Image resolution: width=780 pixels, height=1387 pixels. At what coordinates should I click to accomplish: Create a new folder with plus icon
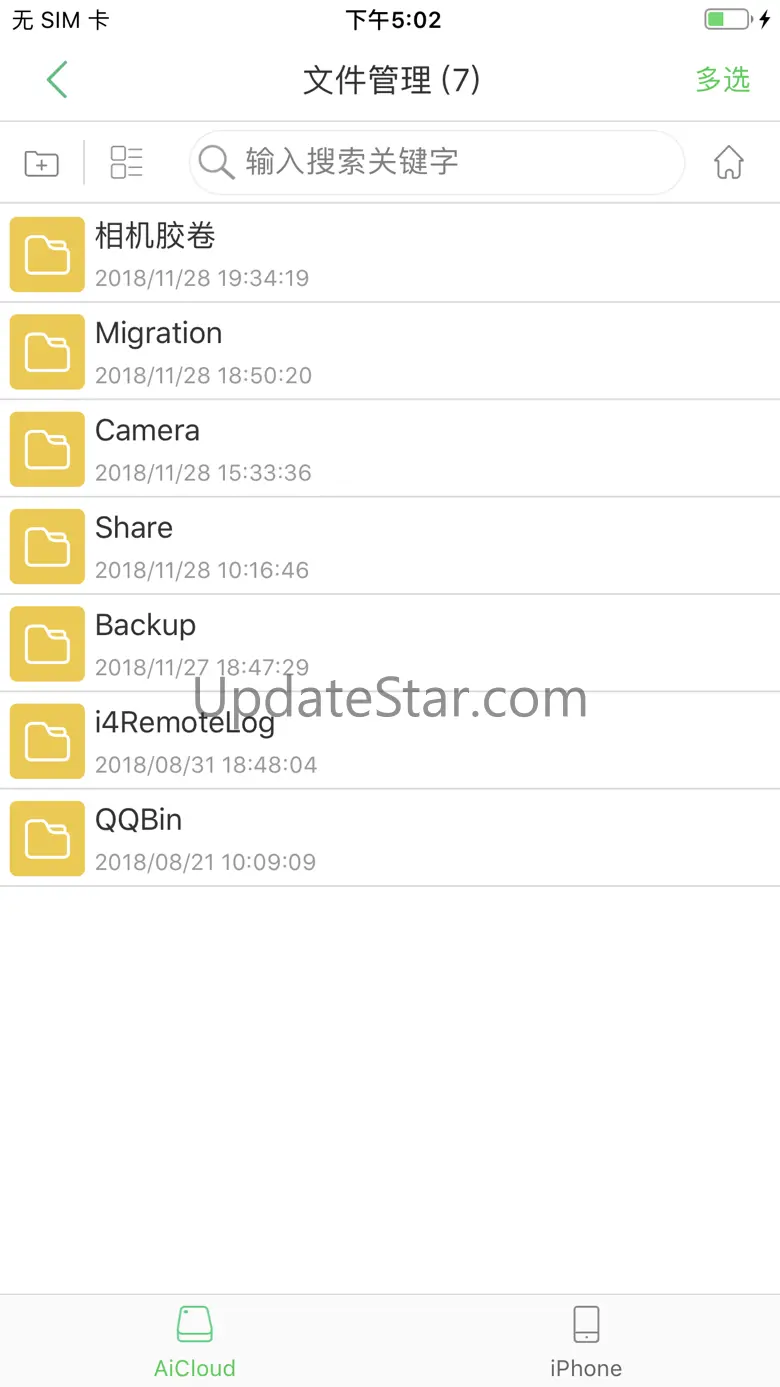(x=41, y=163)
